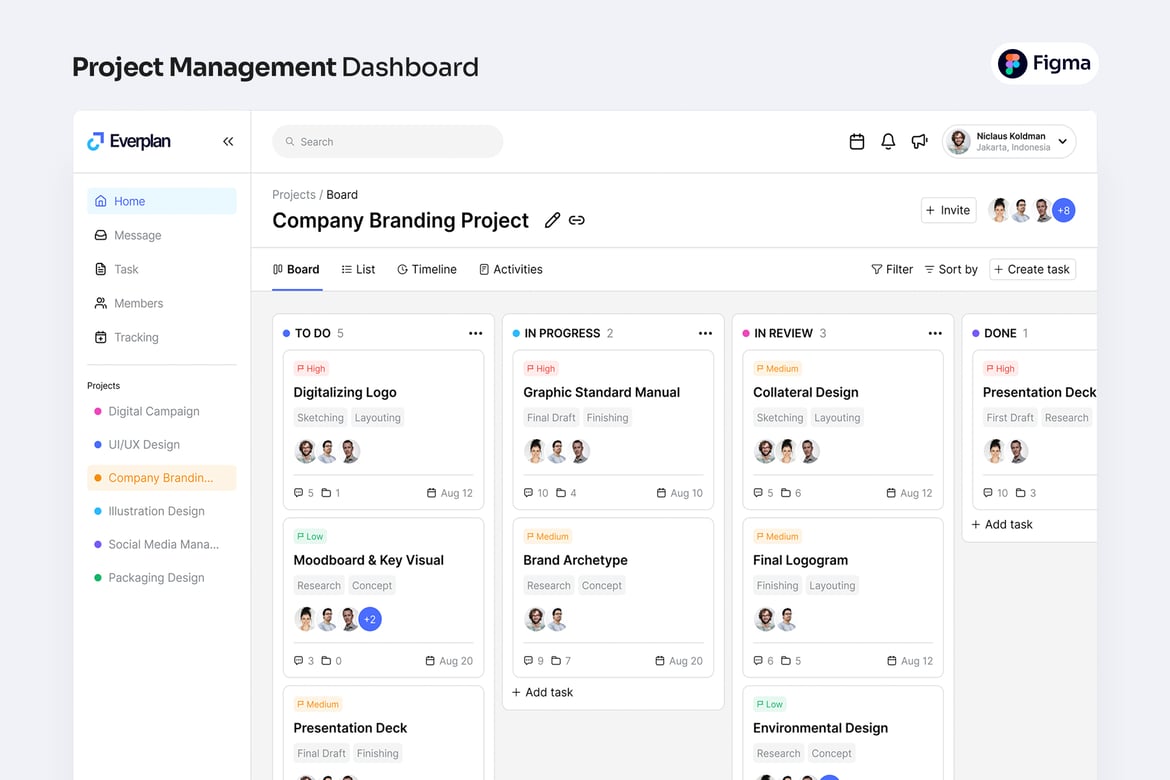Click comments icon on Graphic Standard Manual card
The width and height of the screenshot is (1170, 780).
click(x=528, y=493)
